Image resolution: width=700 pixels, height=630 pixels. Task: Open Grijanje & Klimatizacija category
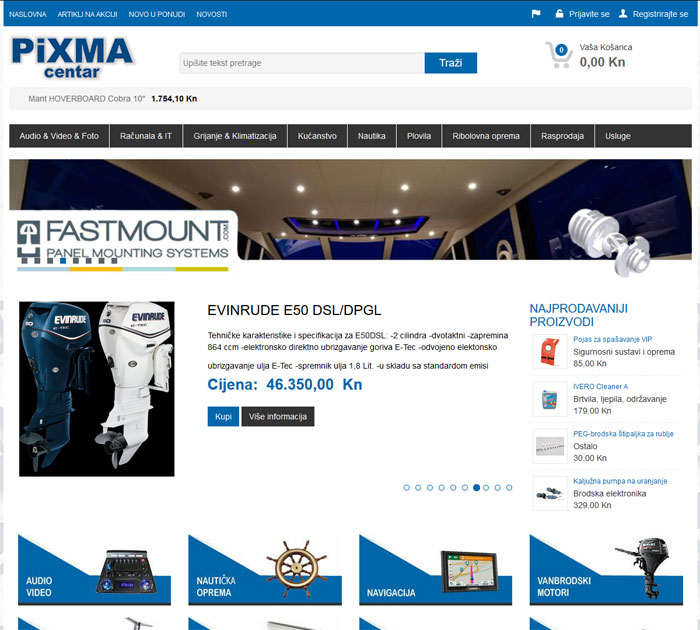pos(235,136)
